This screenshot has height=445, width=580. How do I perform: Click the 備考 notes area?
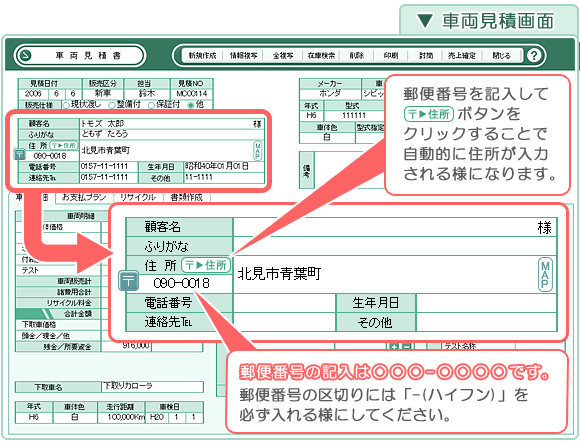click(350, 170)
